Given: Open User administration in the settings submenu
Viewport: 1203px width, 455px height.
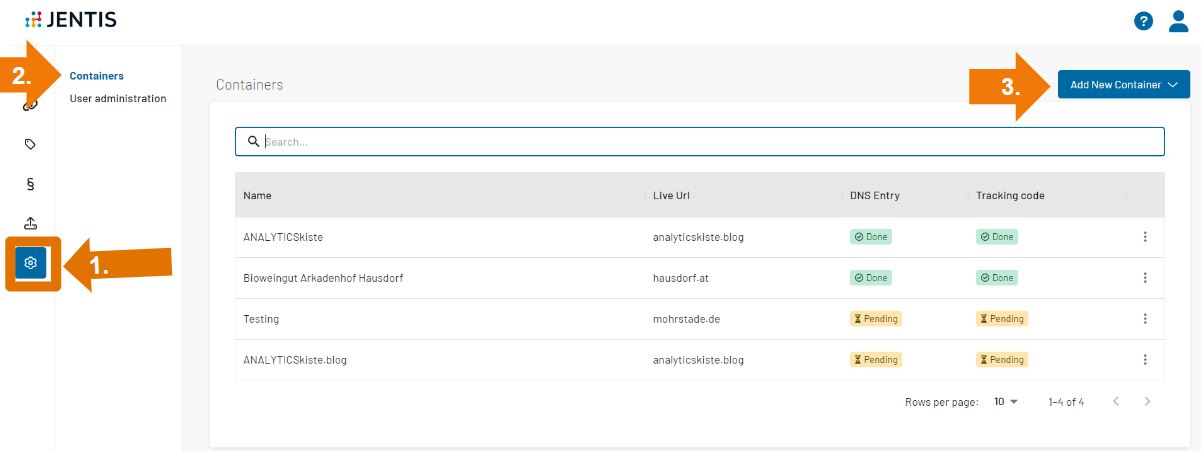Looking at the screenshot, I should coord(118,99).
